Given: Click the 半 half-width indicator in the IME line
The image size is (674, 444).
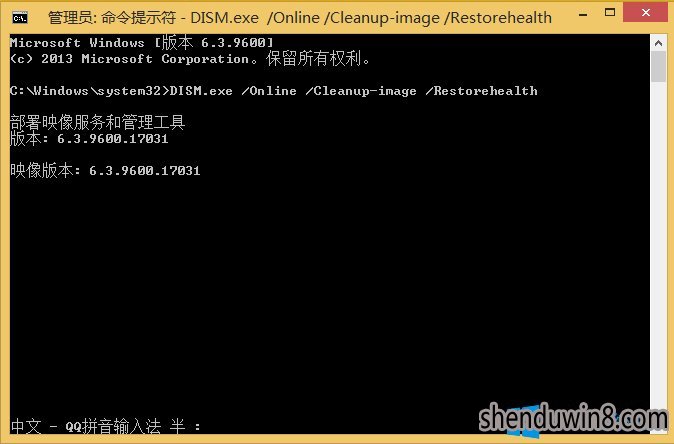Looking at the screenshot, I should click(x=177, y=426).
